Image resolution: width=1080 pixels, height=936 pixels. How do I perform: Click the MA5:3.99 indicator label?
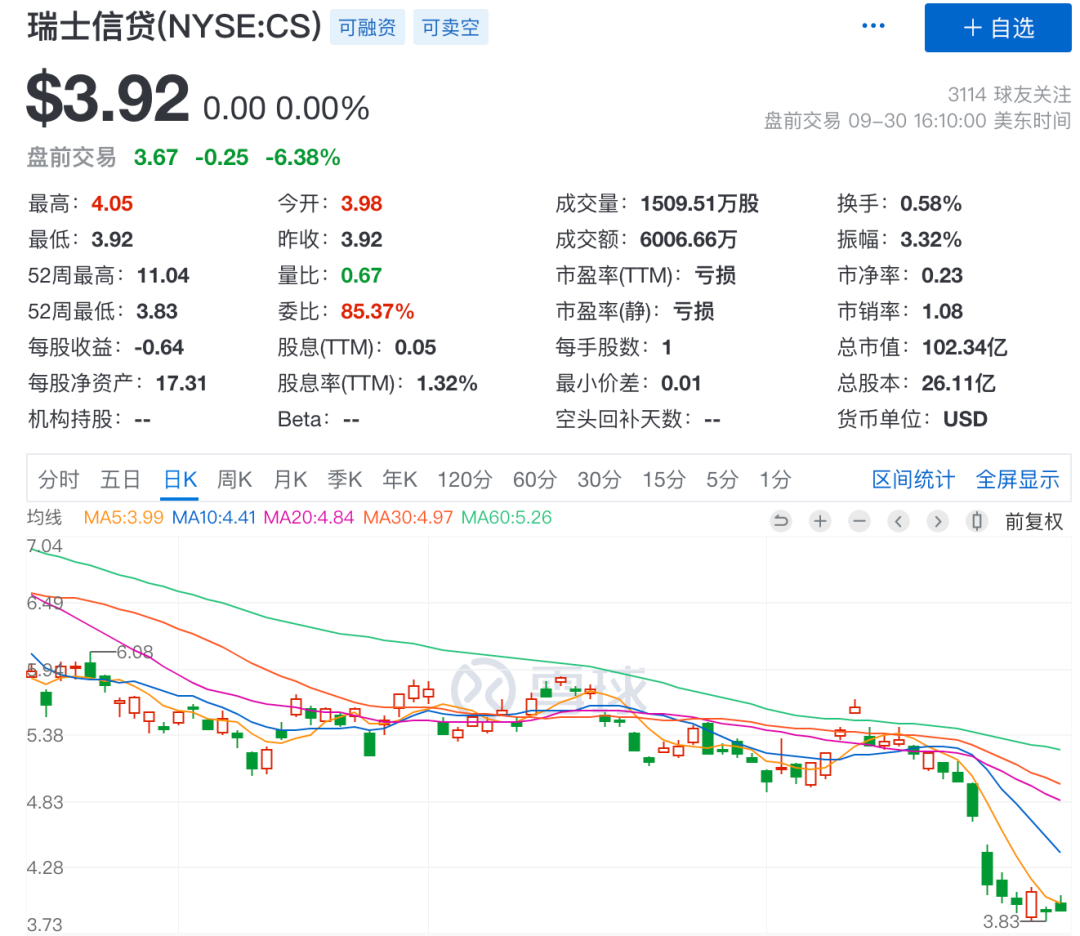pyautogui.click(x=123, y=517)
